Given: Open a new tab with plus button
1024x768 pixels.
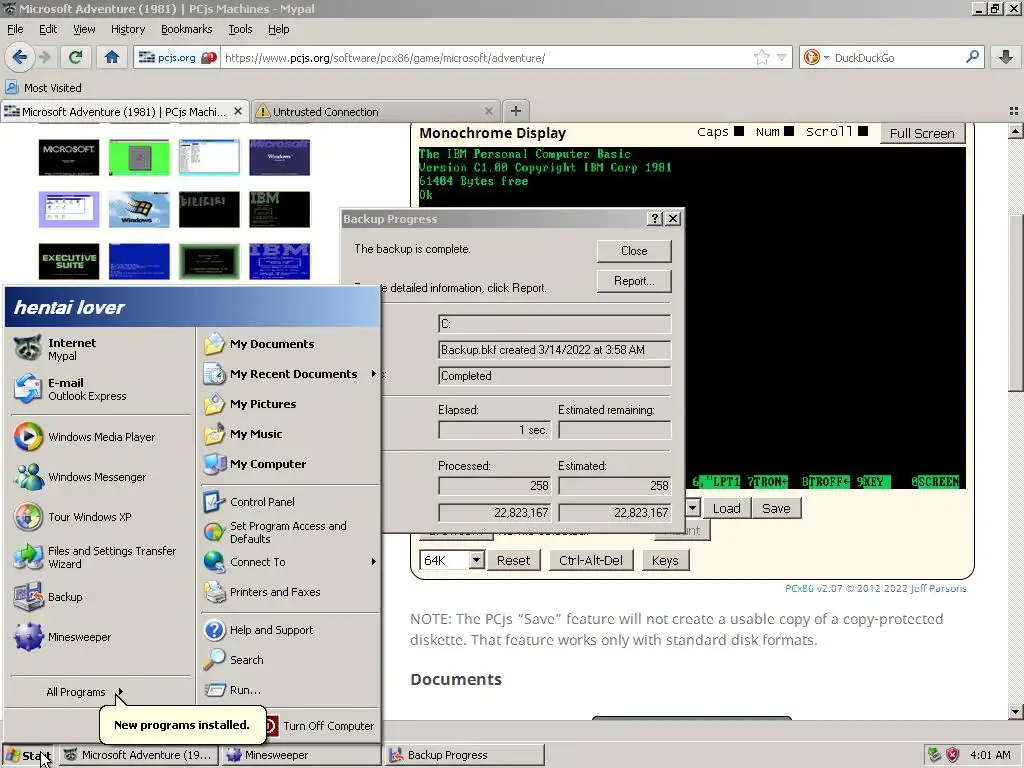Looking at the screenshot, I should pyautogui.click(x=515, y=111).
